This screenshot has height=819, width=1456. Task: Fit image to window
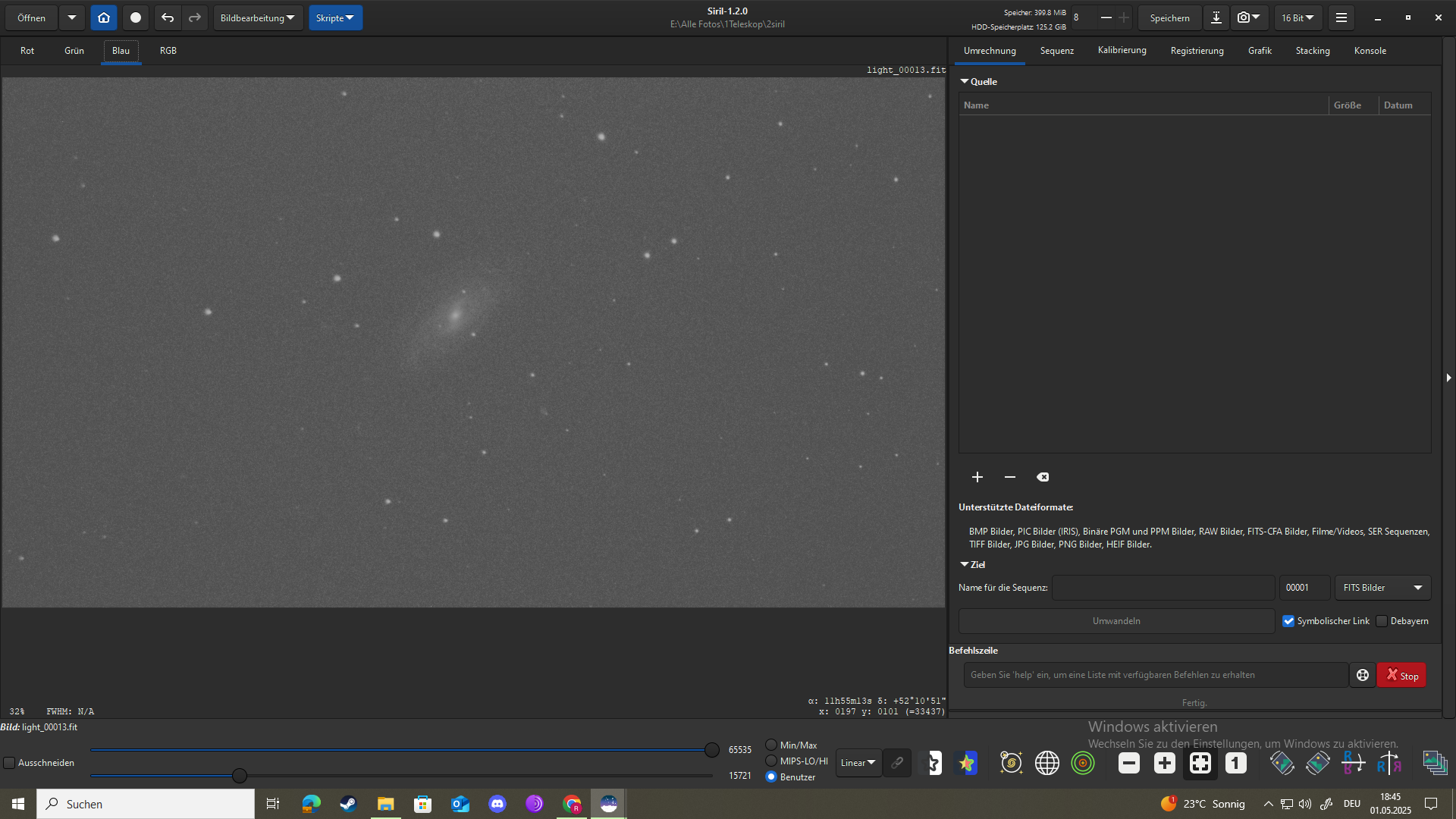click(1200, 763)
